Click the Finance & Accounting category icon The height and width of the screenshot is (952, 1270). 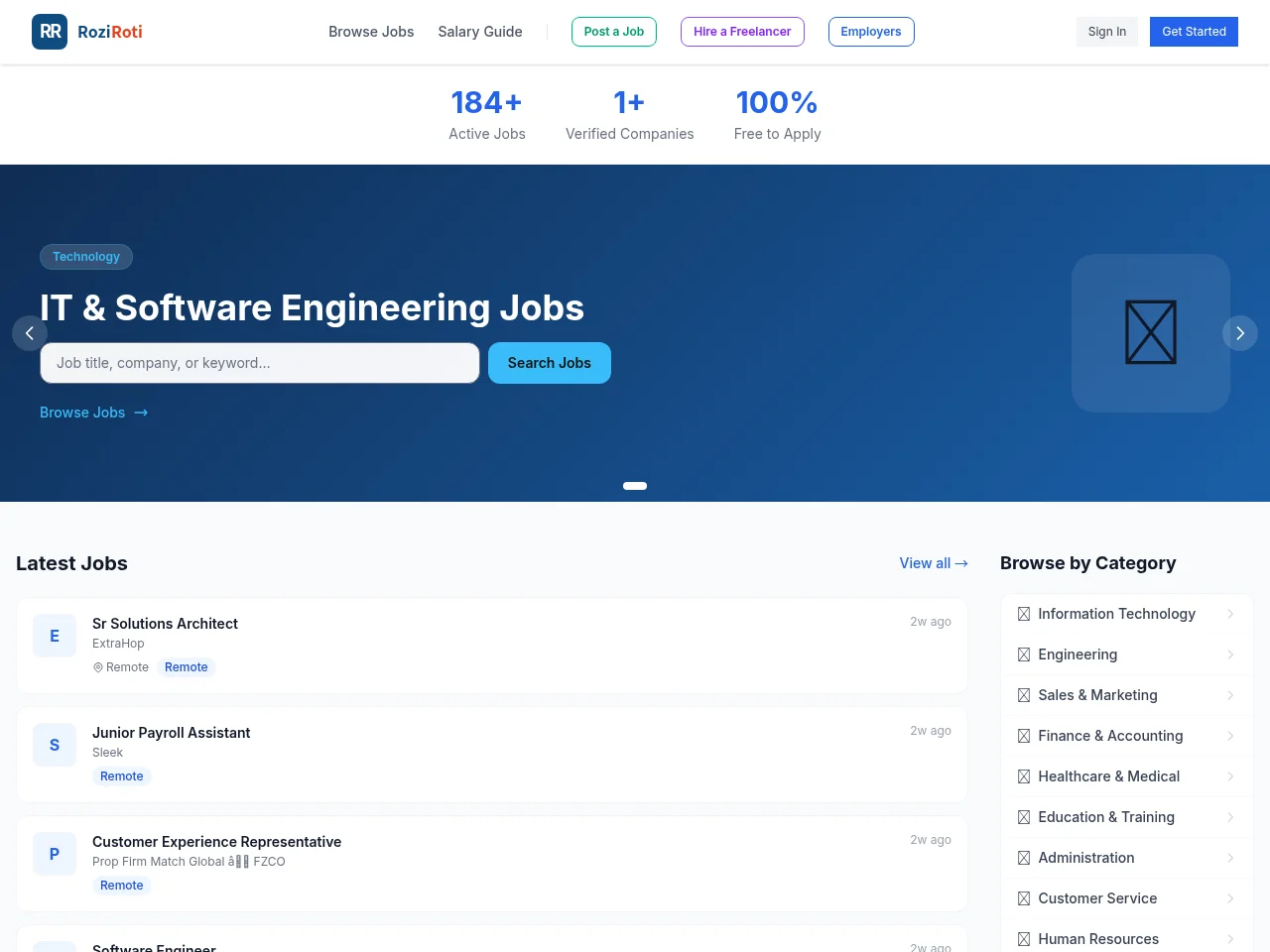point(1024,736)
